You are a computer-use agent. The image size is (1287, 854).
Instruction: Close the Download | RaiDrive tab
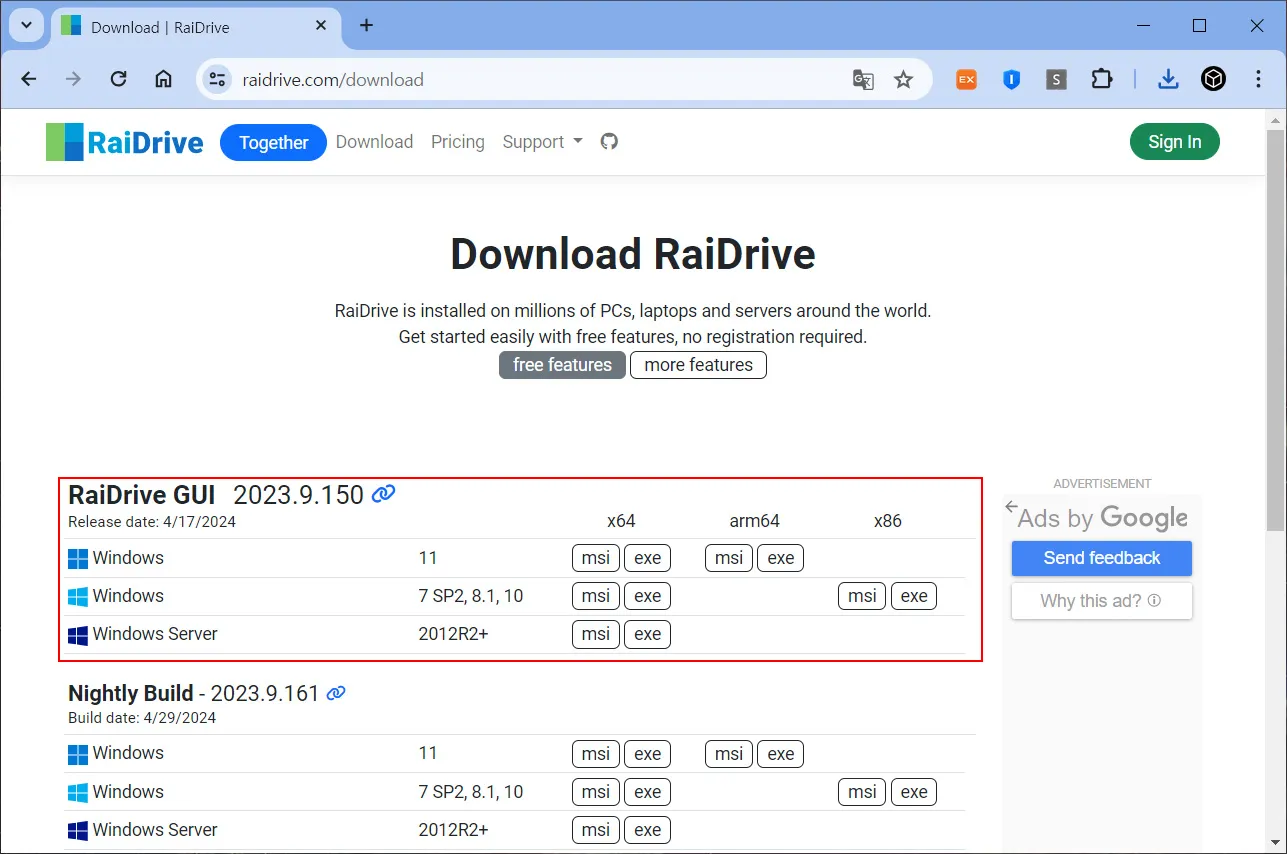click(321, 26)
